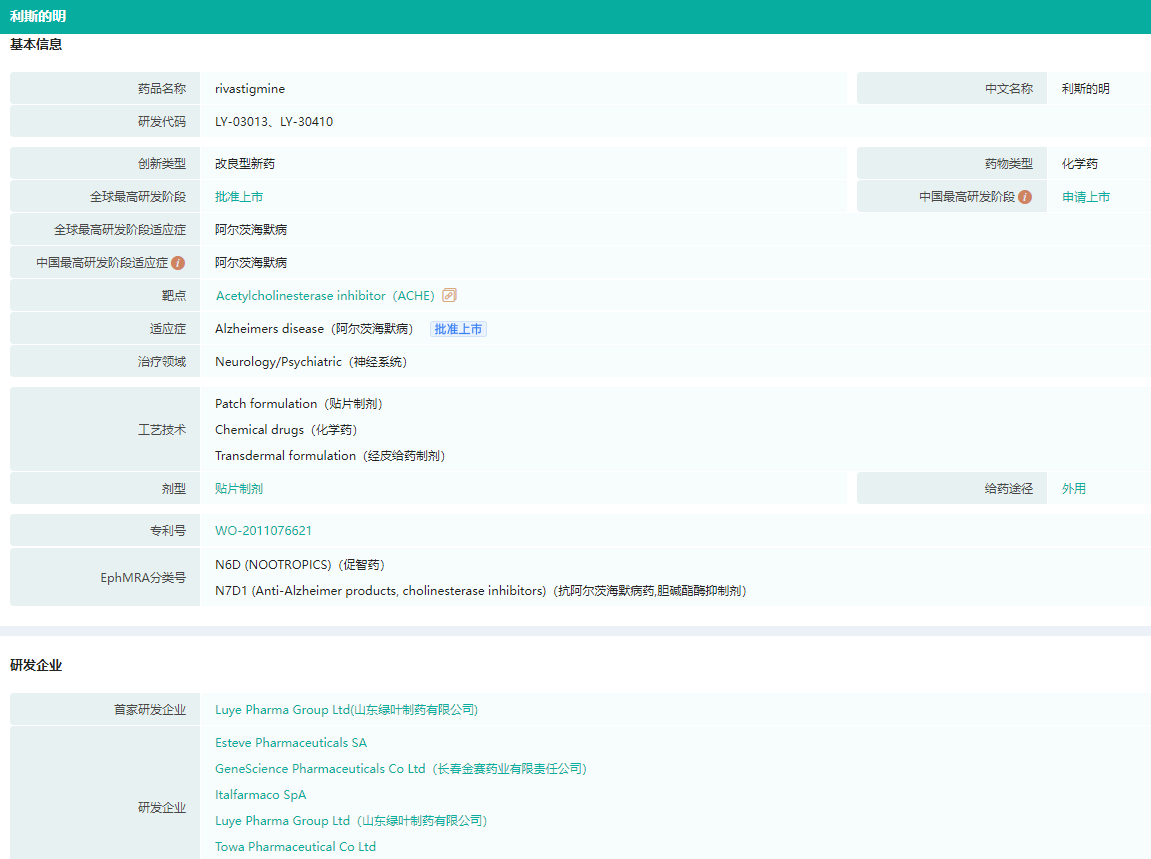Open patent WO-2011076621
The image size is (1151, 859).
coord(263,531)
